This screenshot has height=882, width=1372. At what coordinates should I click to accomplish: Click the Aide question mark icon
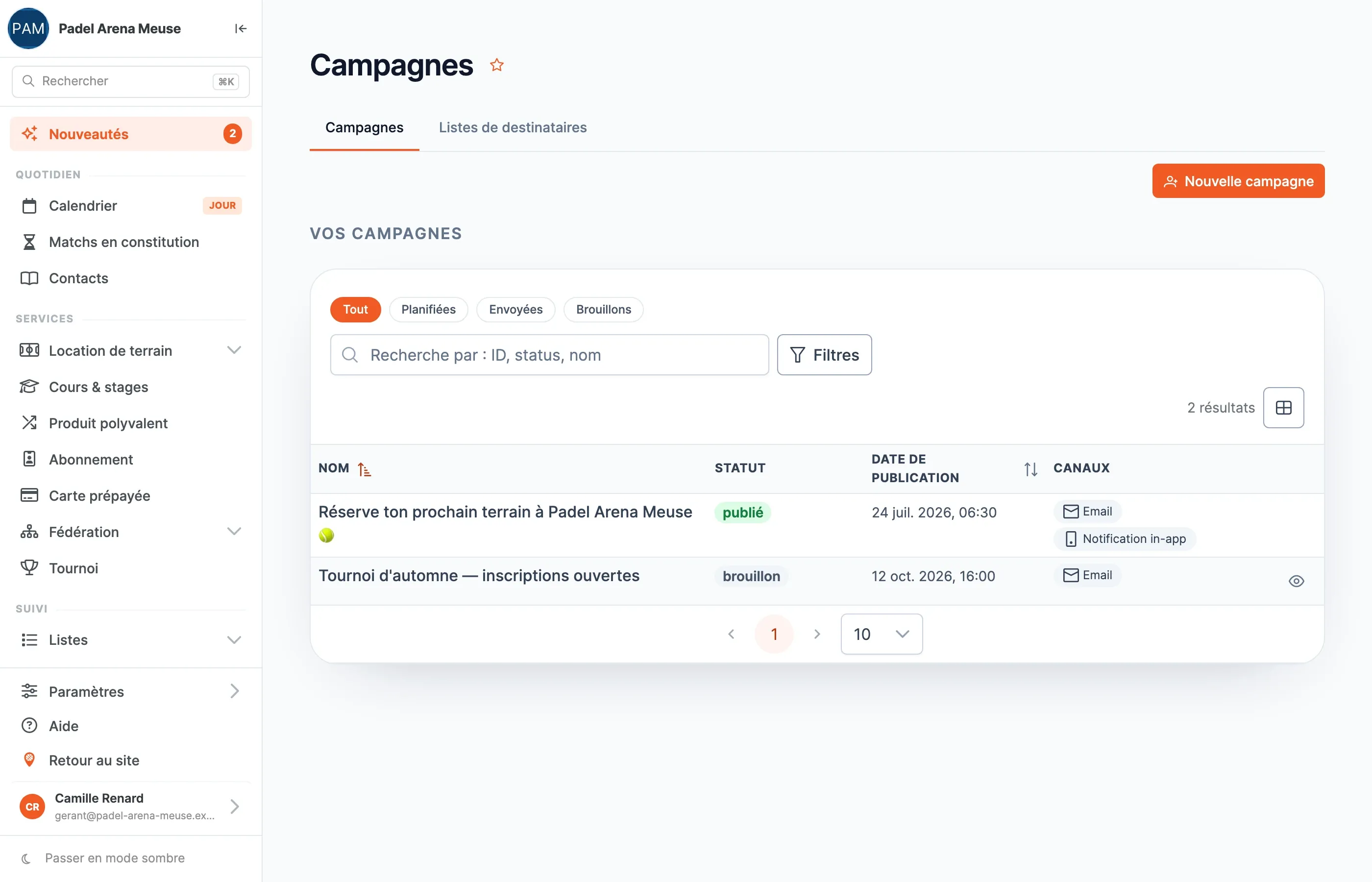29,726
